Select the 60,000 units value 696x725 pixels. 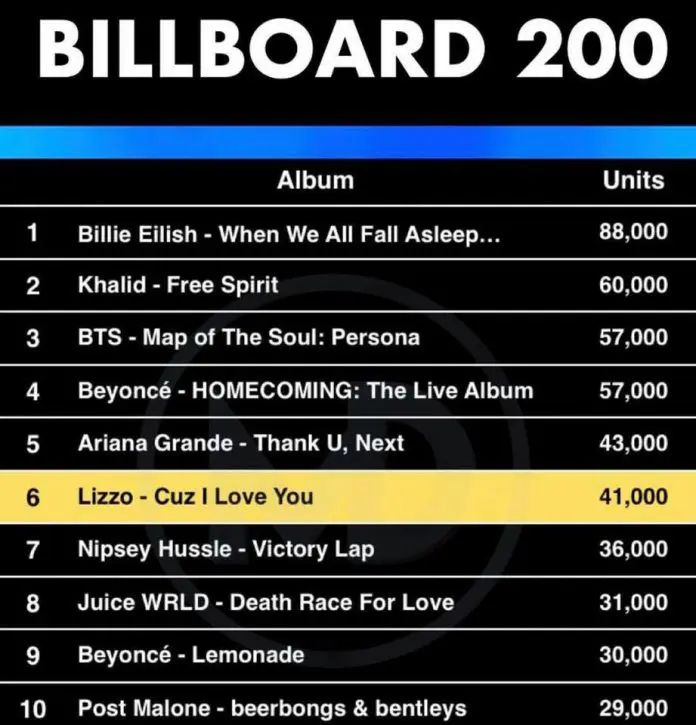coord(633,285)
